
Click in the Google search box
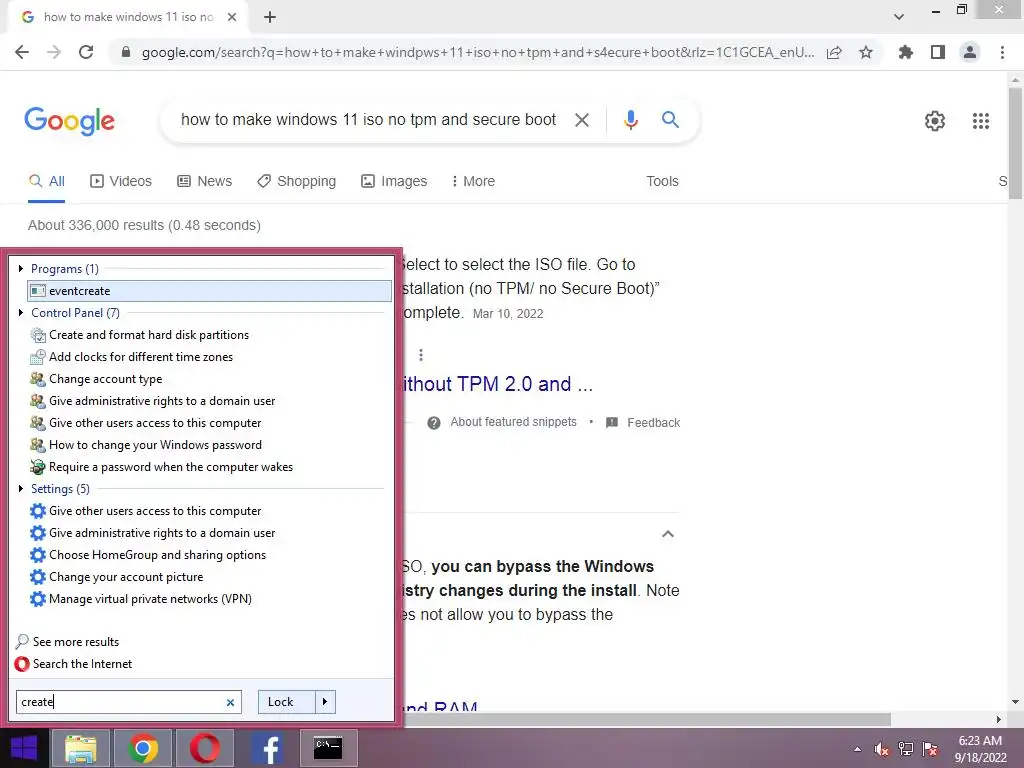(368, 120)
